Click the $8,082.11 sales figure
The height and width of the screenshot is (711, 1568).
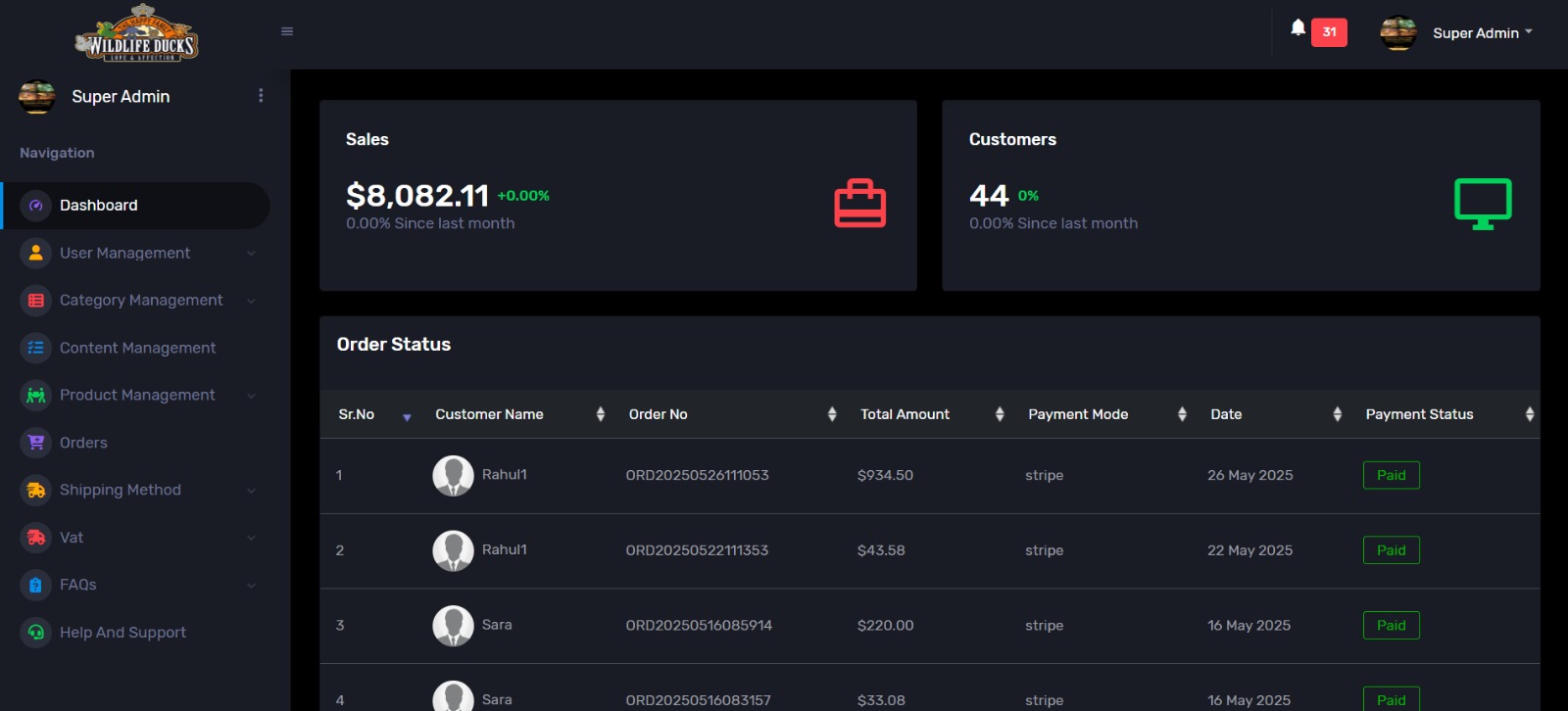pyautogui.click(x=417, y=196)
